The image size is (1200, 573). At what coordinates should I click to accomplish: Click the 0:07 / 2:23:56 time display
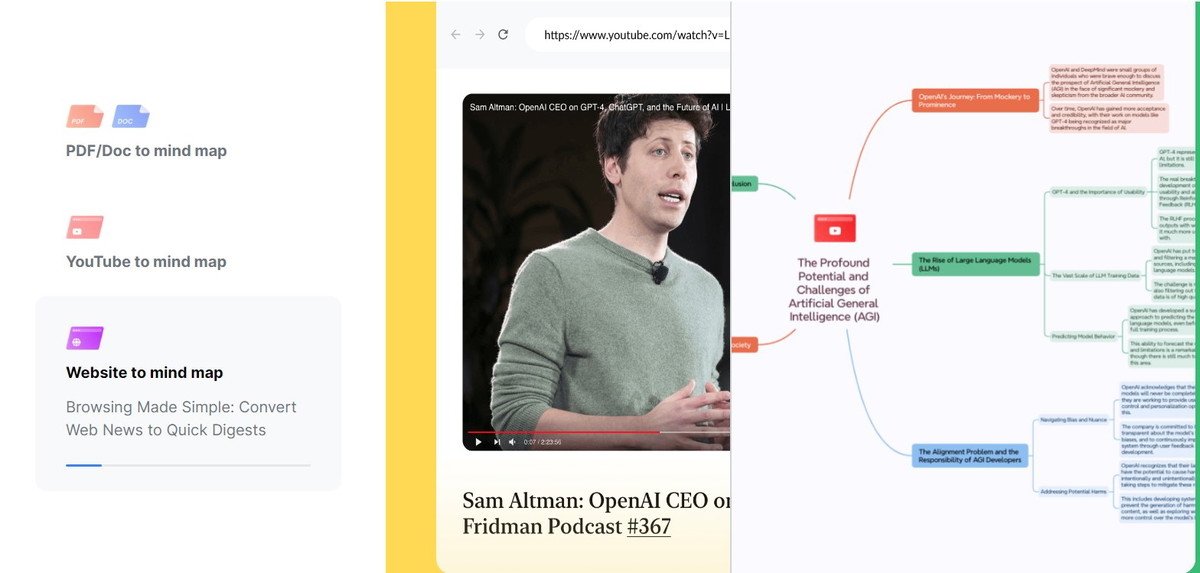coord(542,442)
